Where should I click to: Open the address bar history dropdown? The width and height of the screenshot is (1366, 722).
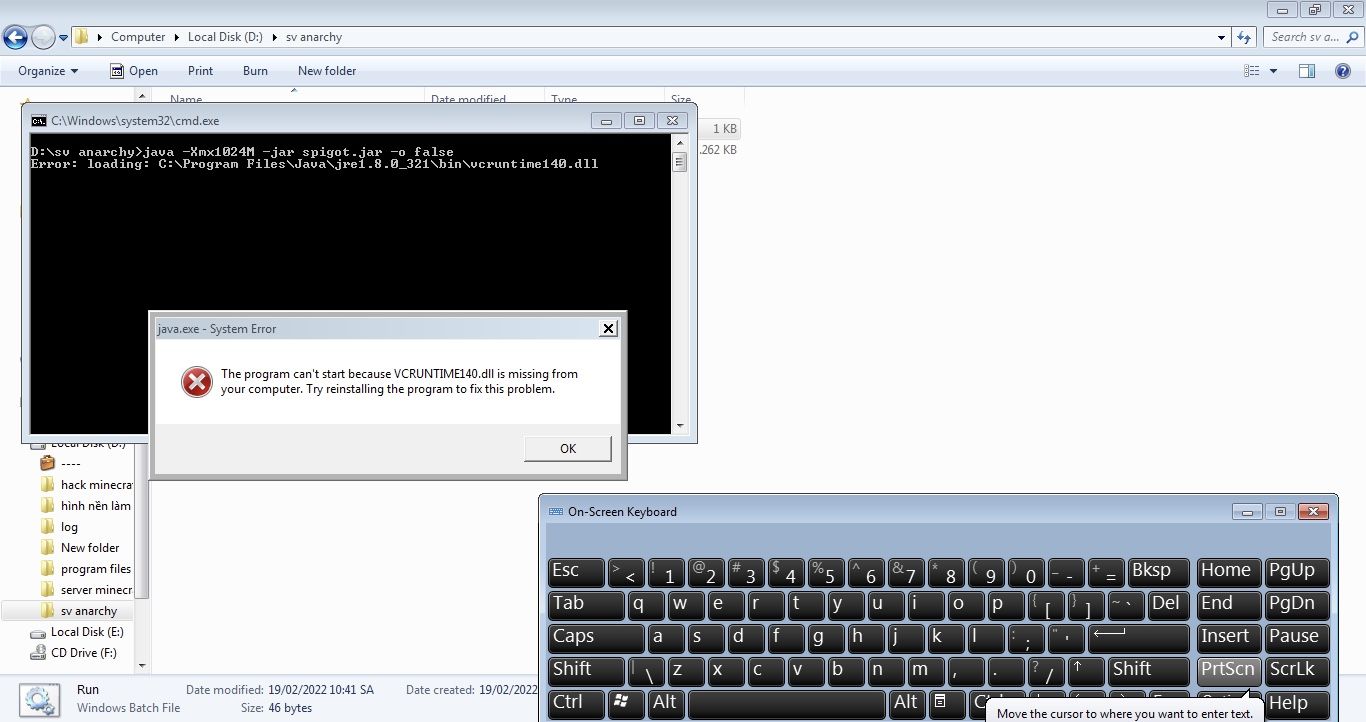tap(1222, 37)
